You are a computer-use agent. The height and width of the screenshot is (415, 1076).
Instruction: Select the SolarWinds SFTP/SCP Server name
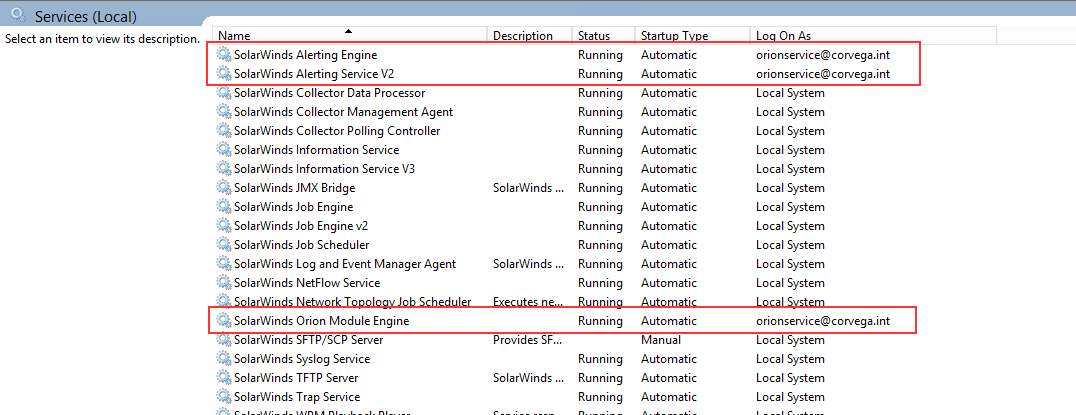(x=309, y=340)
